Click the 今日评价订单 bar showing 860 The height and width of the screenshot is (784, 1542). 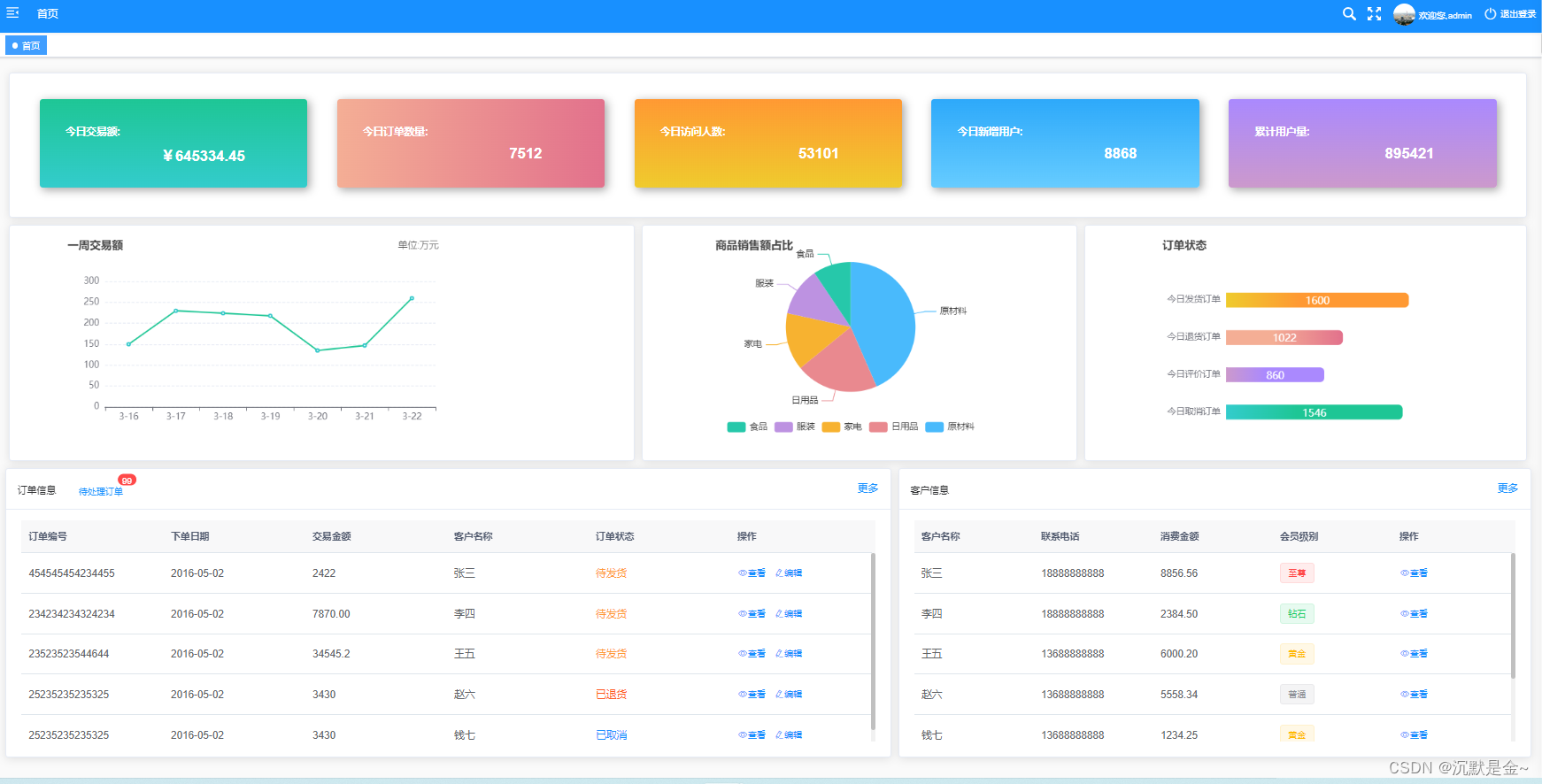pyautogui.click(x=1275, y=375)
